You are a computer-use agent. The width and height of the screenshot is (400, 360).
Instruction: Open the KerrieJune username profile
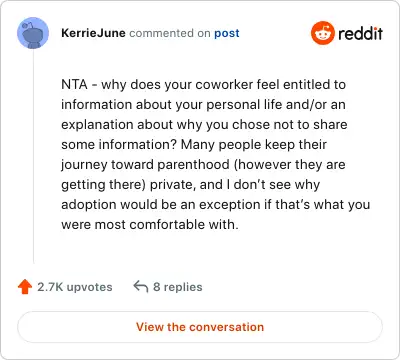point(93,33)
